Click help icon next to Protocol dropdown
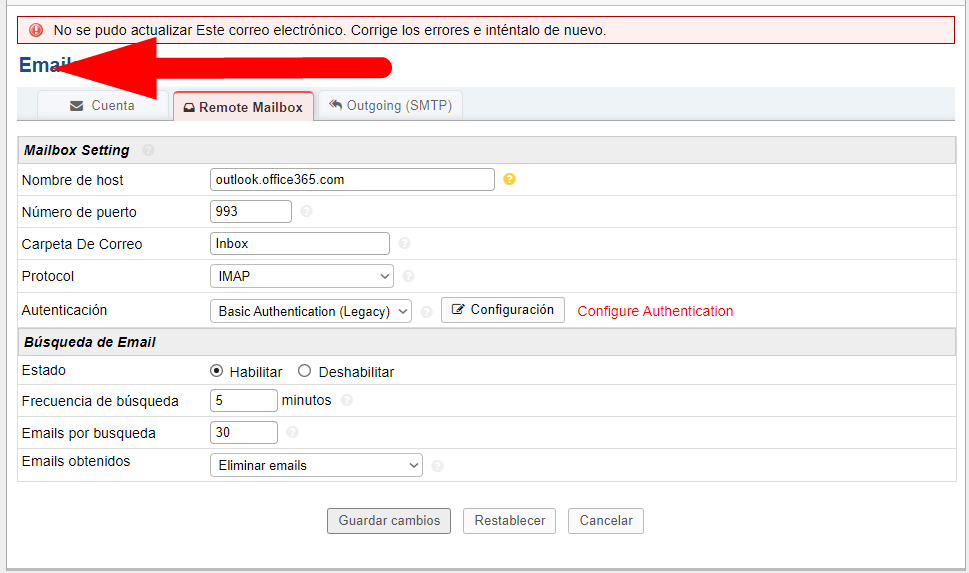This screenshot has width=969, height=573. click(x=408, y=277)
